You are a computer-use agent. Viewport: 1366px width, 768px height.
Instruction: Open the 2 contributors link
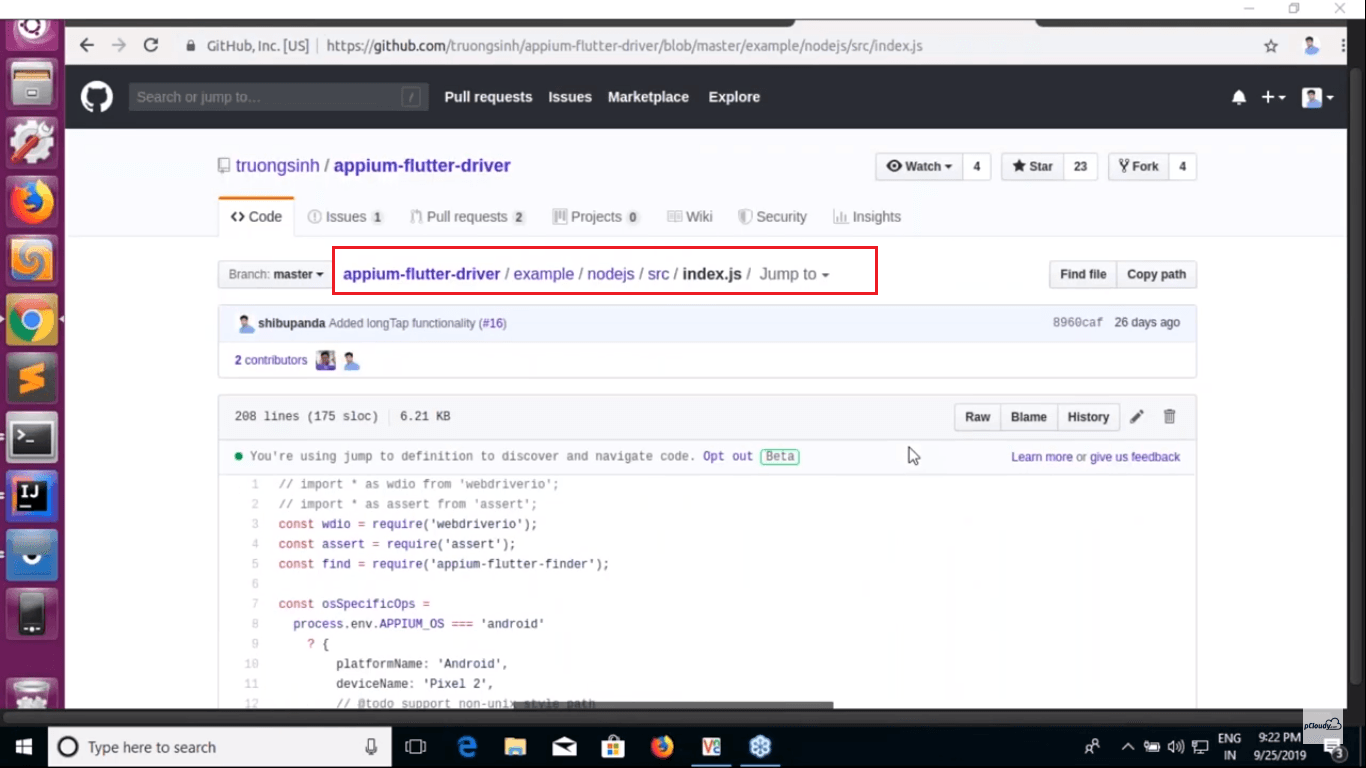pos(271,360)
